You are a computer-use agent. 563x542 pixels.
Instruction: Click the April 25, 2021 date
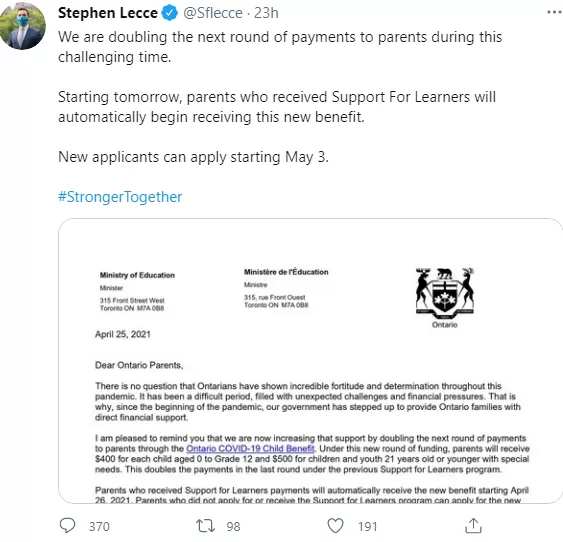(x=122, y=334)
